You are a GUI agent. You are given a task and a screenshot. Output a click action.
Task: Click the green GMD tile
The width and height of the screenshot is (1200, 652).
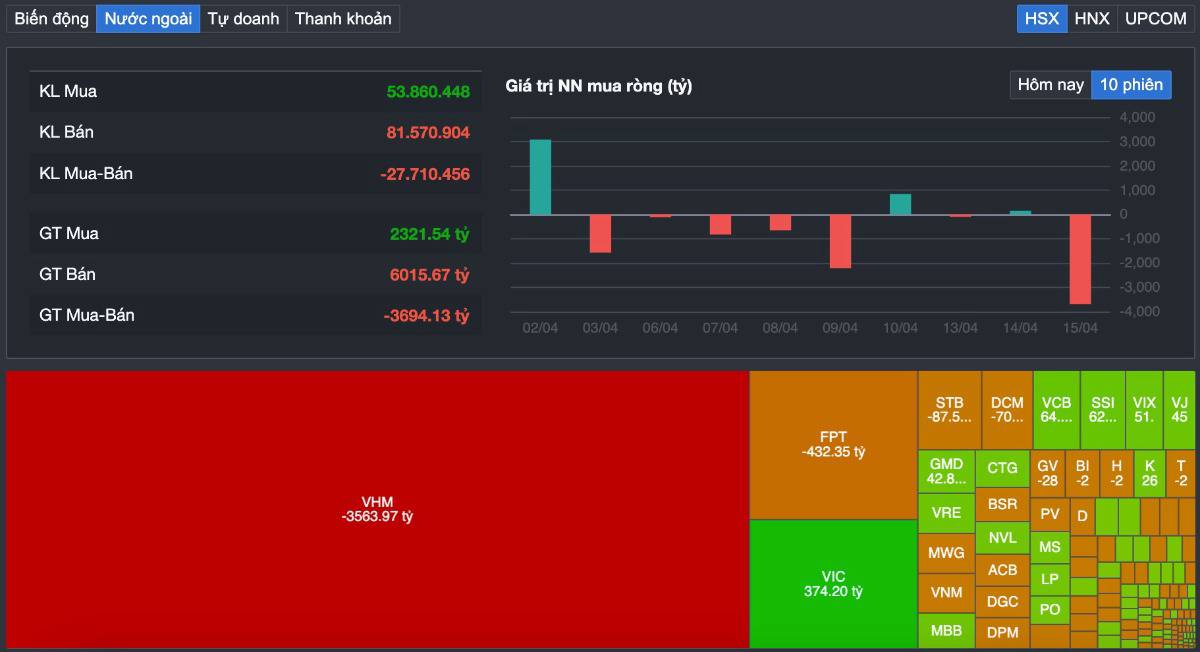945,470
